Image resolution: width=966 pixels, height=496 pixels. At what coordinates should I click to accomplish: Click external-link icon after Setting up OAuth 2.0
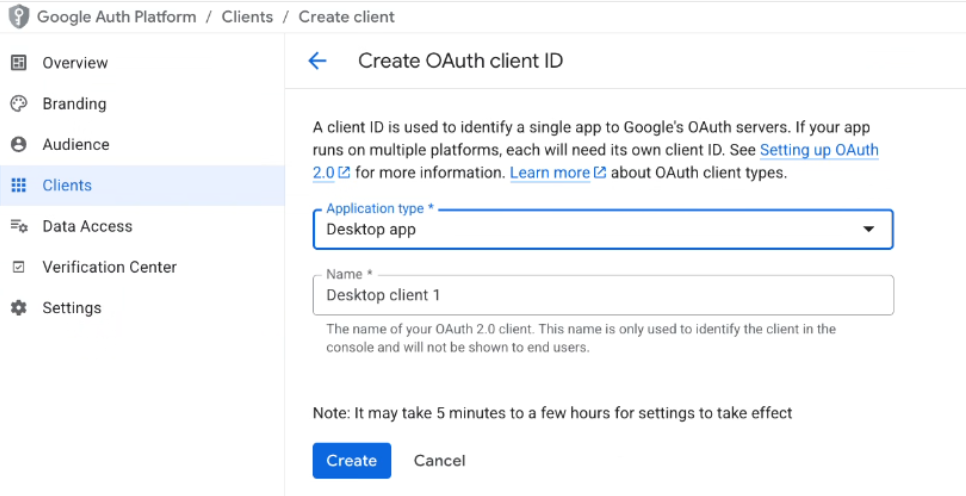(x=344, y=173)
